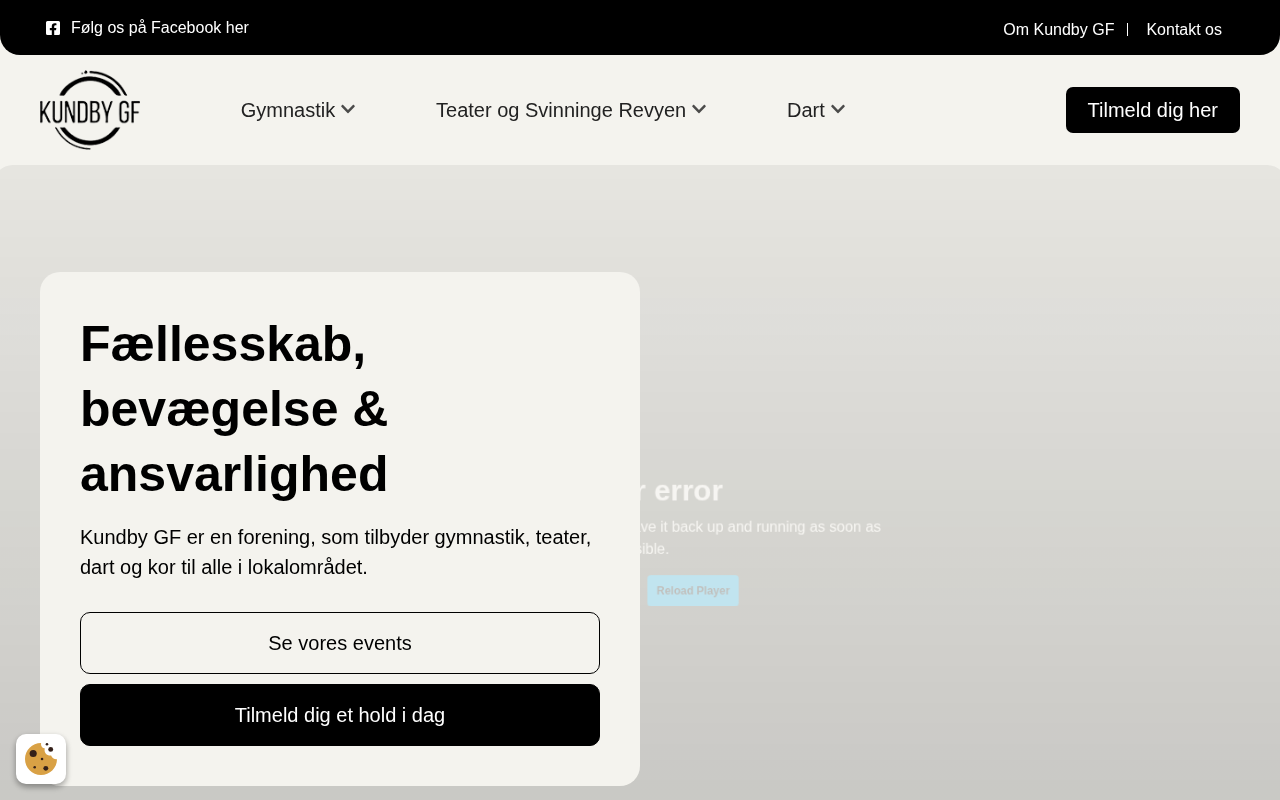Expand the chevron next to Dart
The image size is (1280, 800).
pos(838,109)
